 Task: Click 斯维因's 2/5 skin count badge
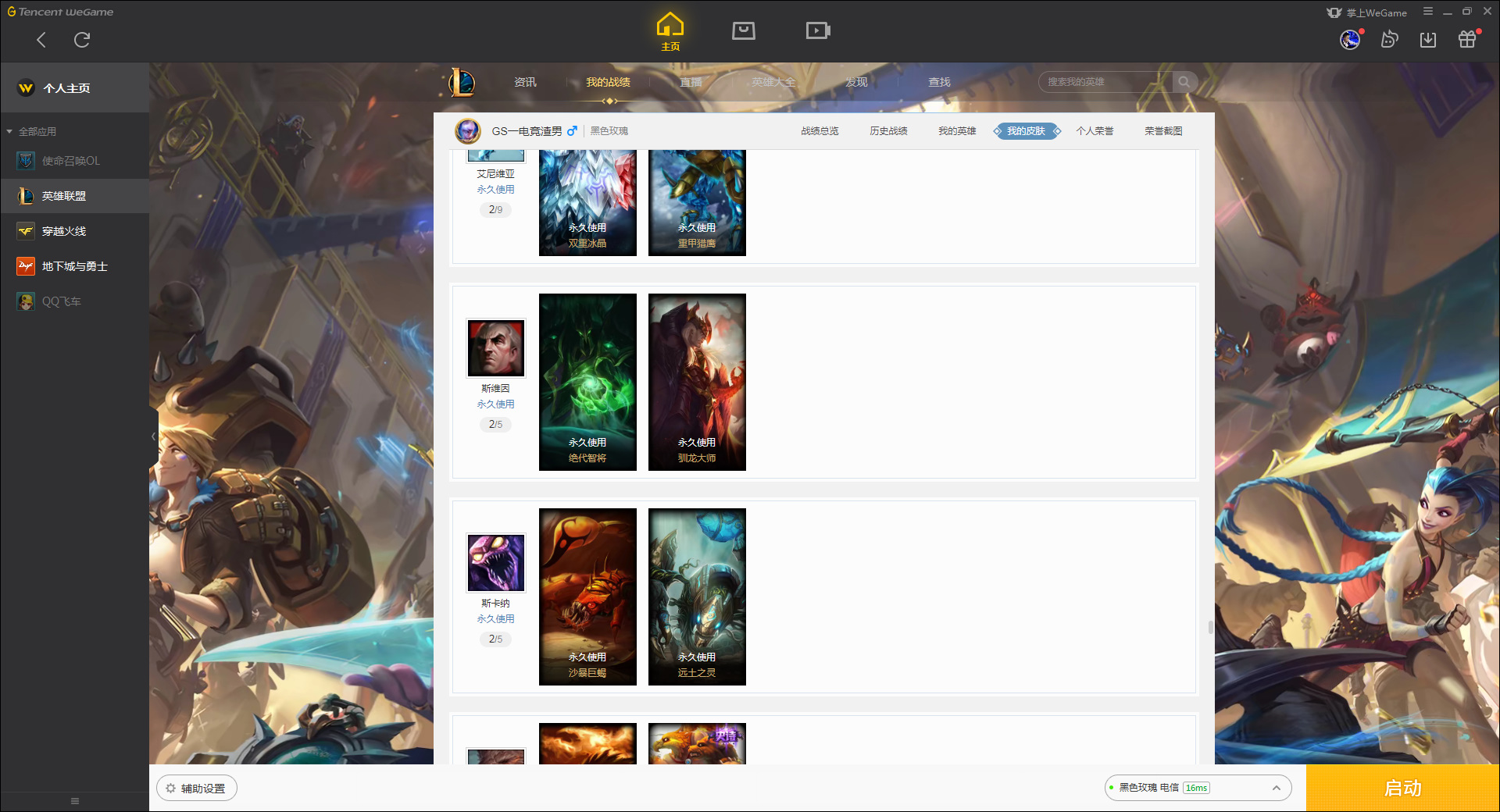tap(495, 424)
